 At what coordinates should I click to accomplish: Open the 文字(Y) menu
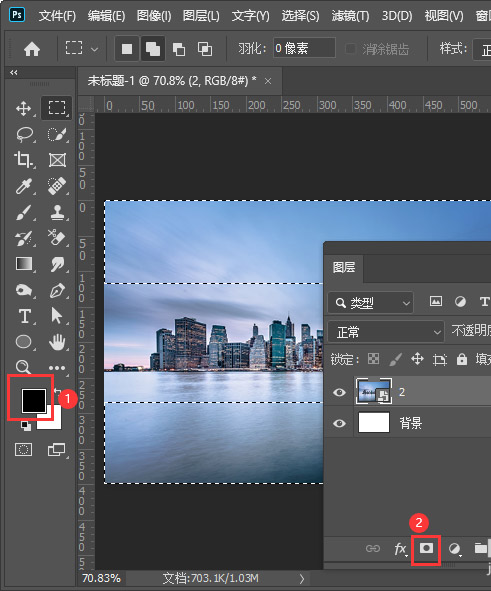click(x=251, y=16)
